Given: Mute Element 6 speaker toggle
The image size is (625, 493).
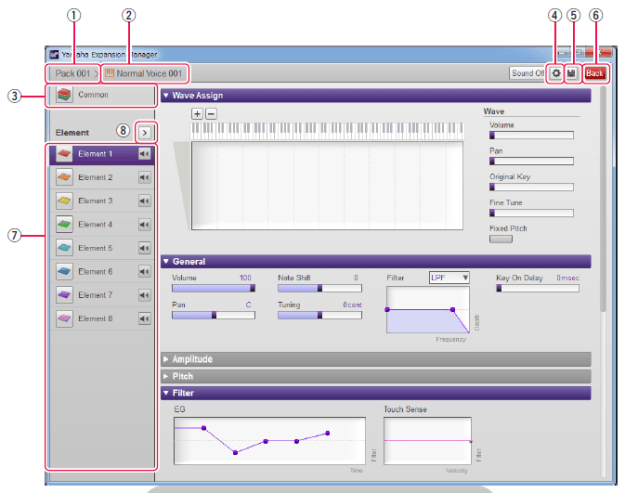Looking at the screenshot, I should coord(144,271).
